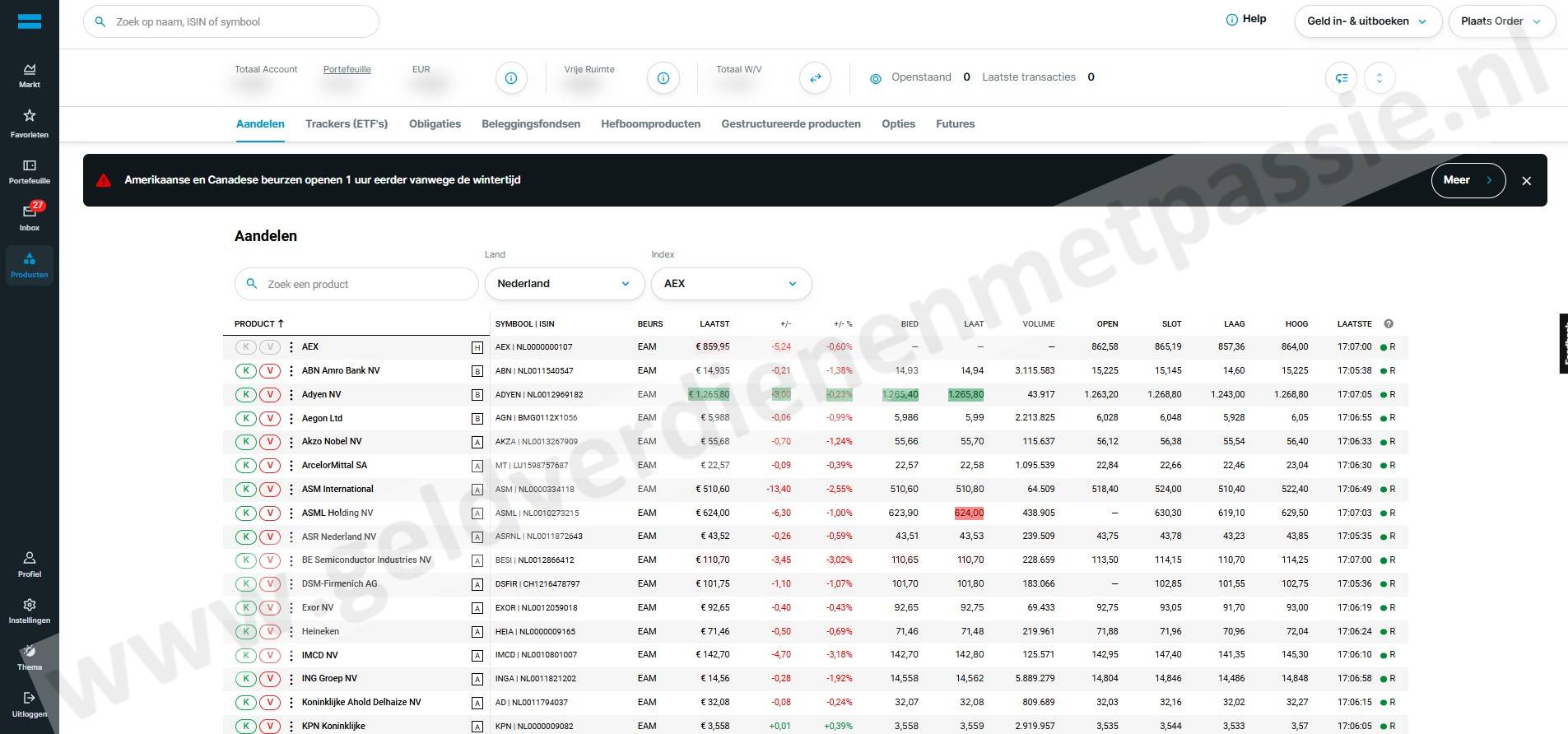Open Favorieten star icon in sidebar
Screen dimensions: 1568x734
[30, 122]
